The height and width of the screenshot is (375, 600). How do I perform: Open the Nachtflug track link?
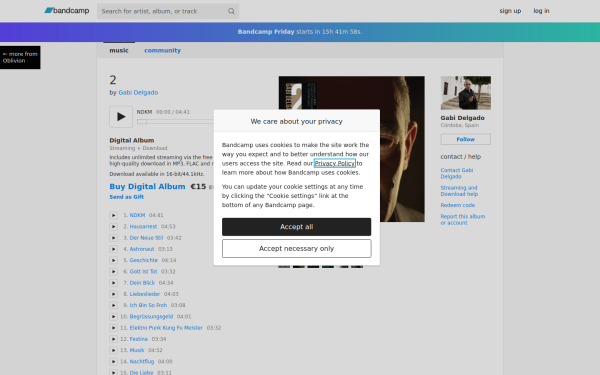coord(142,362)
